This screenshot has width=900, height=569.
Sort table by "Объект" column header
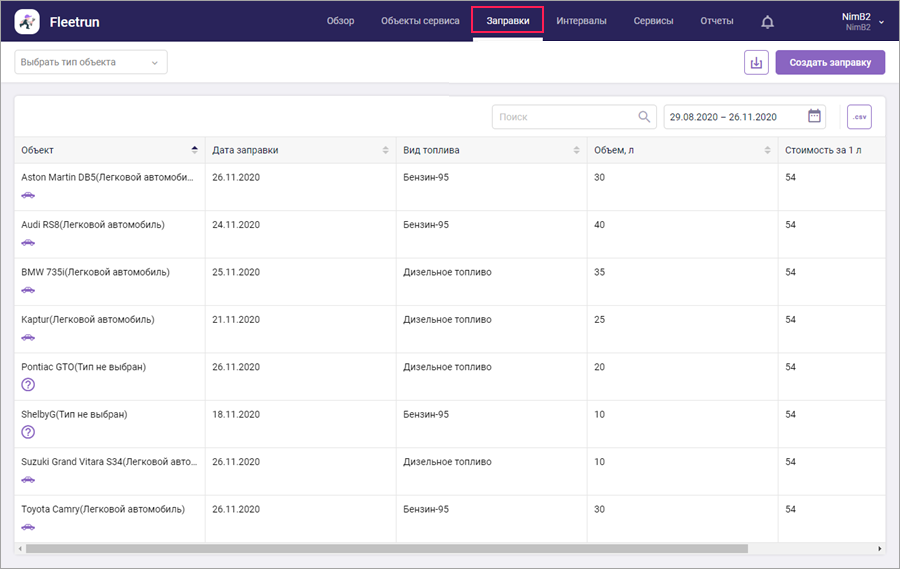[108, 150]
